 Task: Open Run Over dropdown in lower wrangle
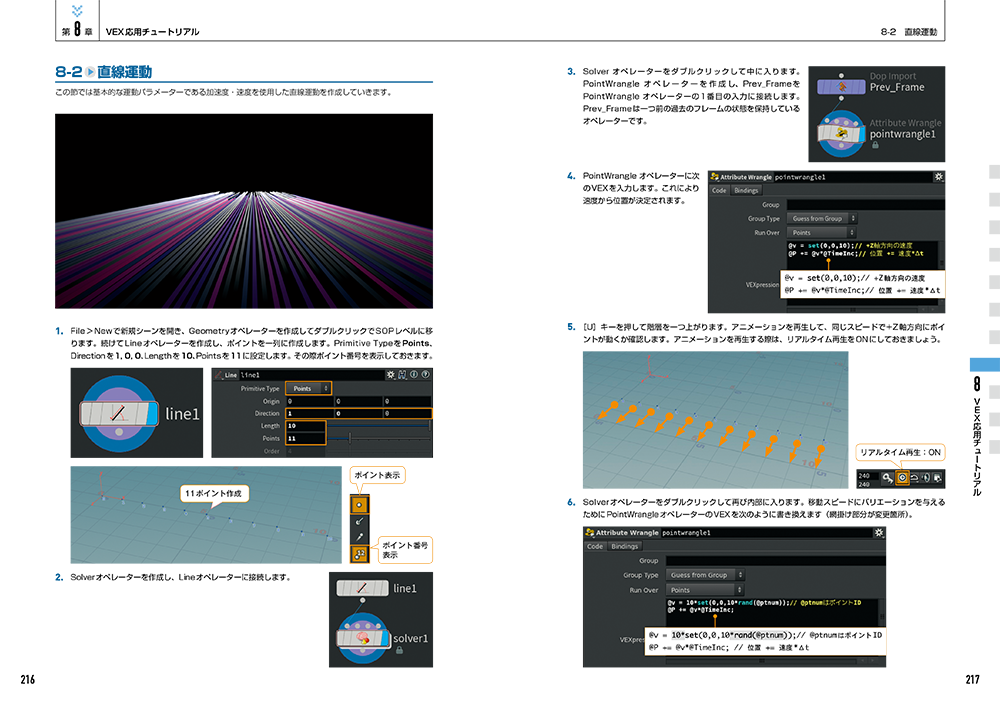click(x=704, y=590)
